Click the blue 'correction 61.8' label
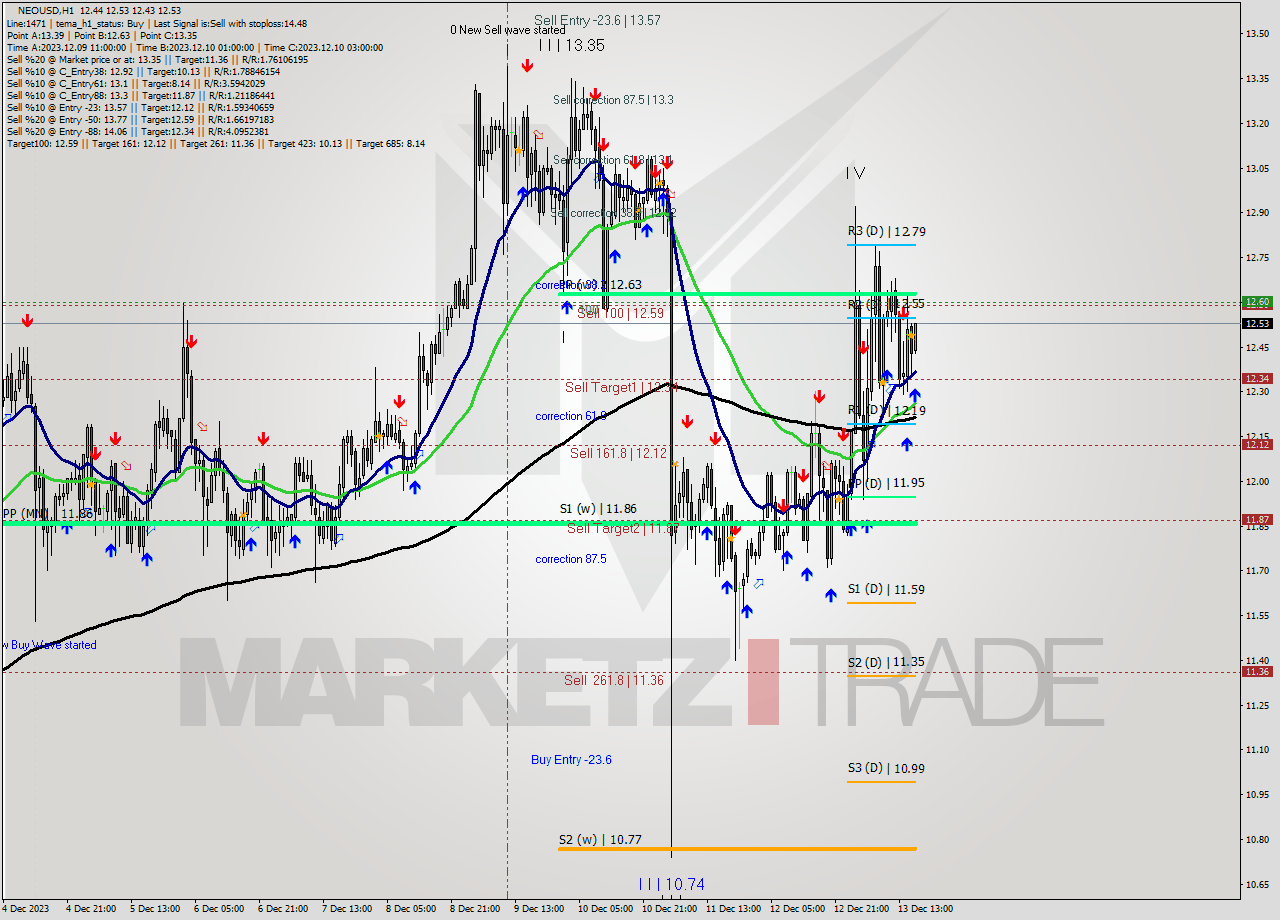This screenshot has width=1280, height=920. [x=571, y=416]
